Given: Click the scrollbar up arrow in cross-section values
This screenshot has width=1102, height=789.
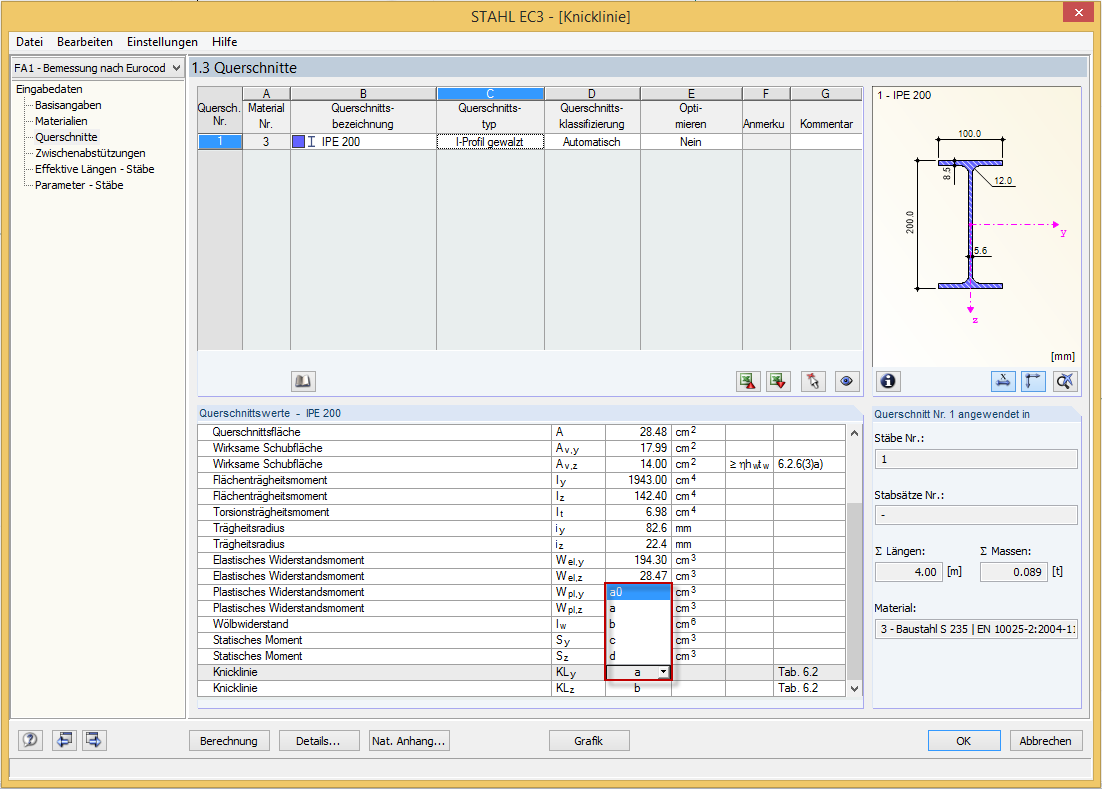Looking at the screenshot, I should pos(855,433).
